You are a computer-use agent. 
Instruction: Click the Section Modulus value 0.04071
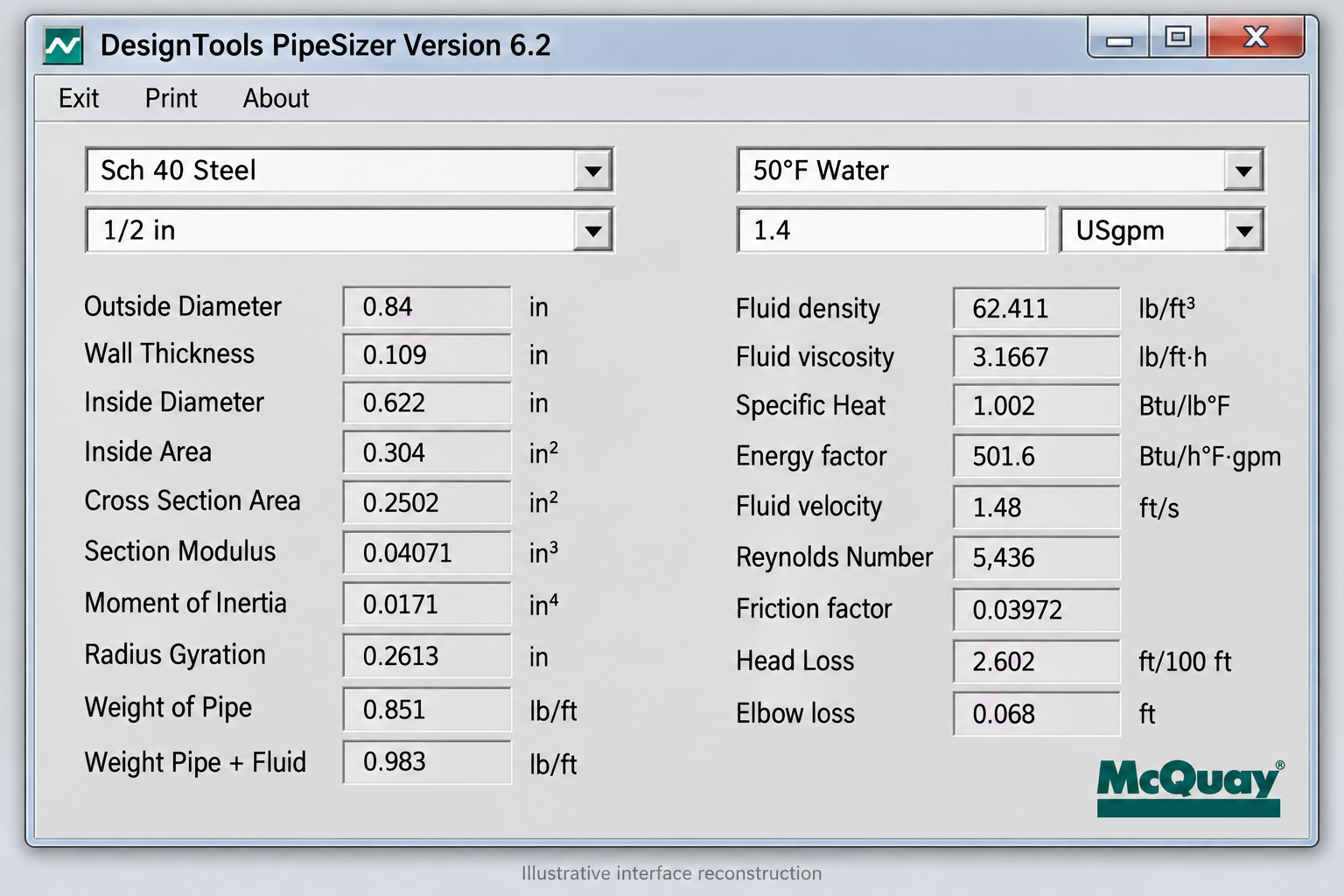coord(427,553)
